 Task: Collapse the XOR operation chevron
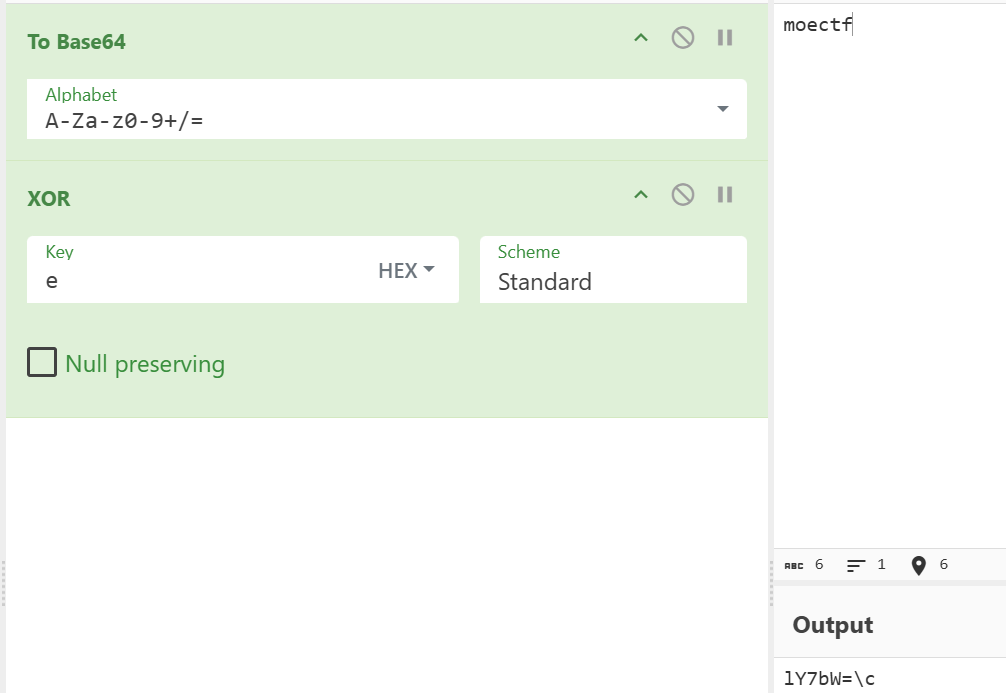(x=641, y=194)
